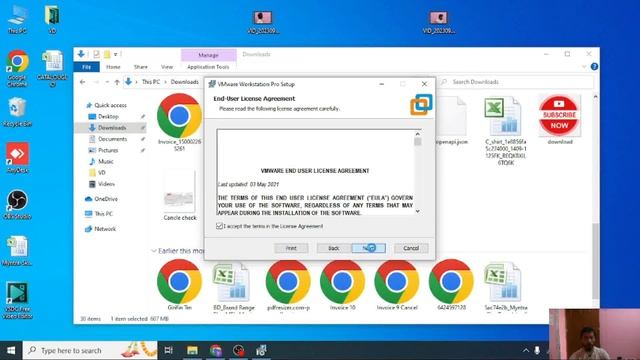Open the first VID_2023 desktop video file
This screenshot has height=360, width=640.
(263, 22)
